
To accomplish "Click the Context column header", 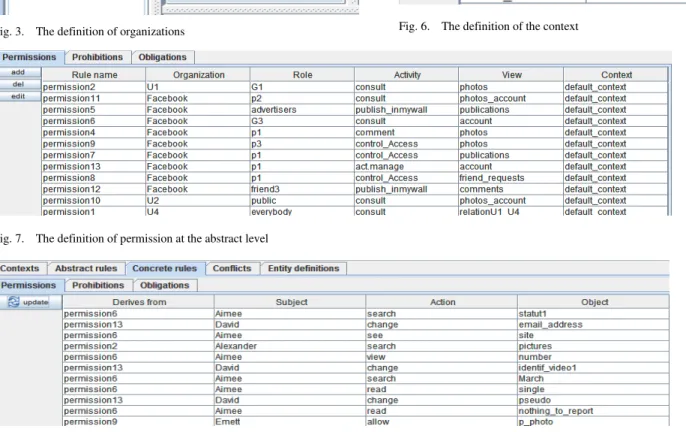I will coord(616,75).
